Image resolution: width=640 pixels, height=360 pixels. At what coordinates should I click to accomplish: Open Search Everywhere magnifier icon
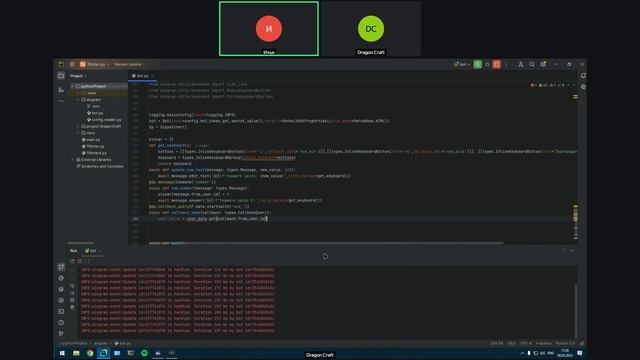(532, 64)
